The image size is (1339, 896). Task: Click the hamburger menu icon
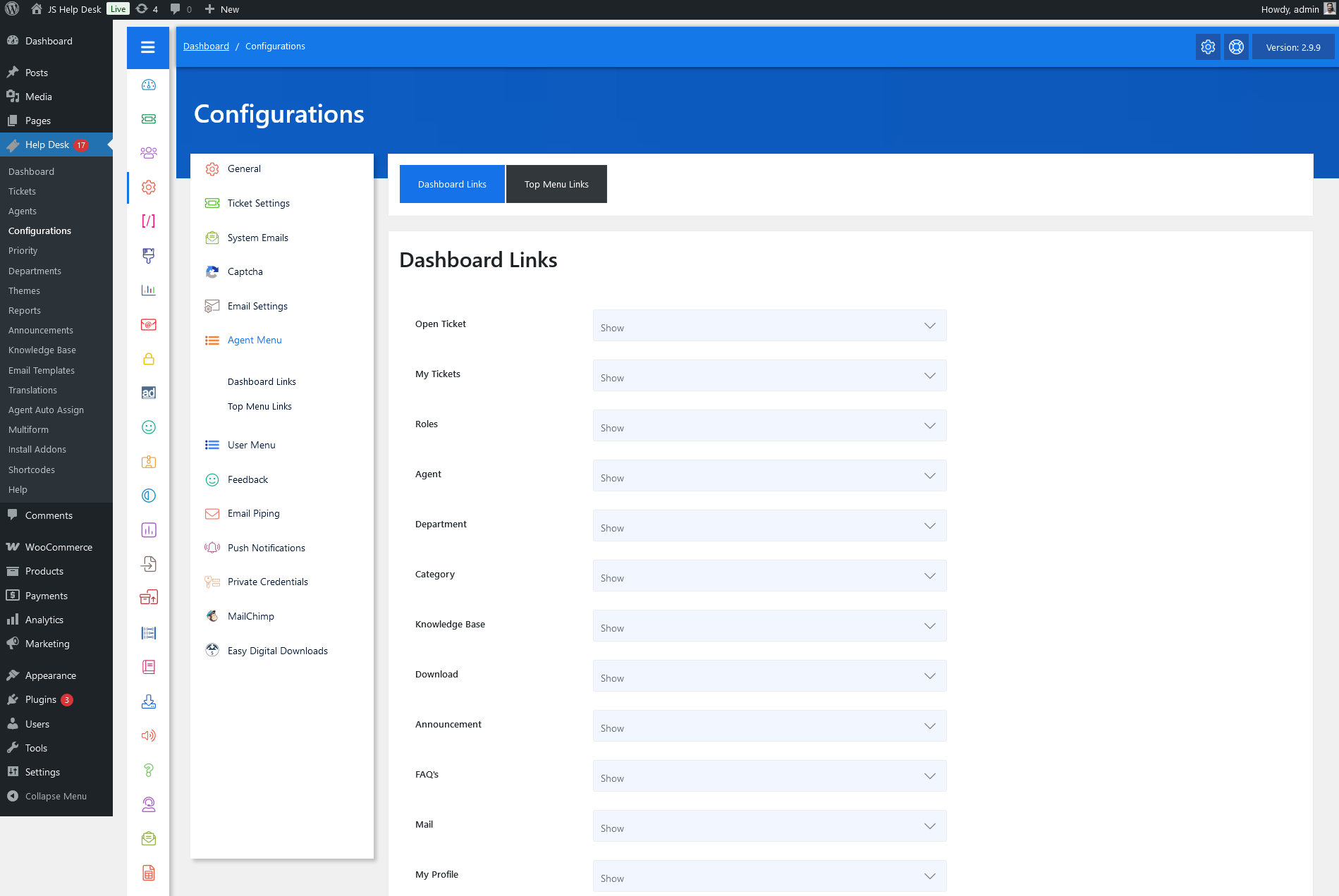(147, 47)
